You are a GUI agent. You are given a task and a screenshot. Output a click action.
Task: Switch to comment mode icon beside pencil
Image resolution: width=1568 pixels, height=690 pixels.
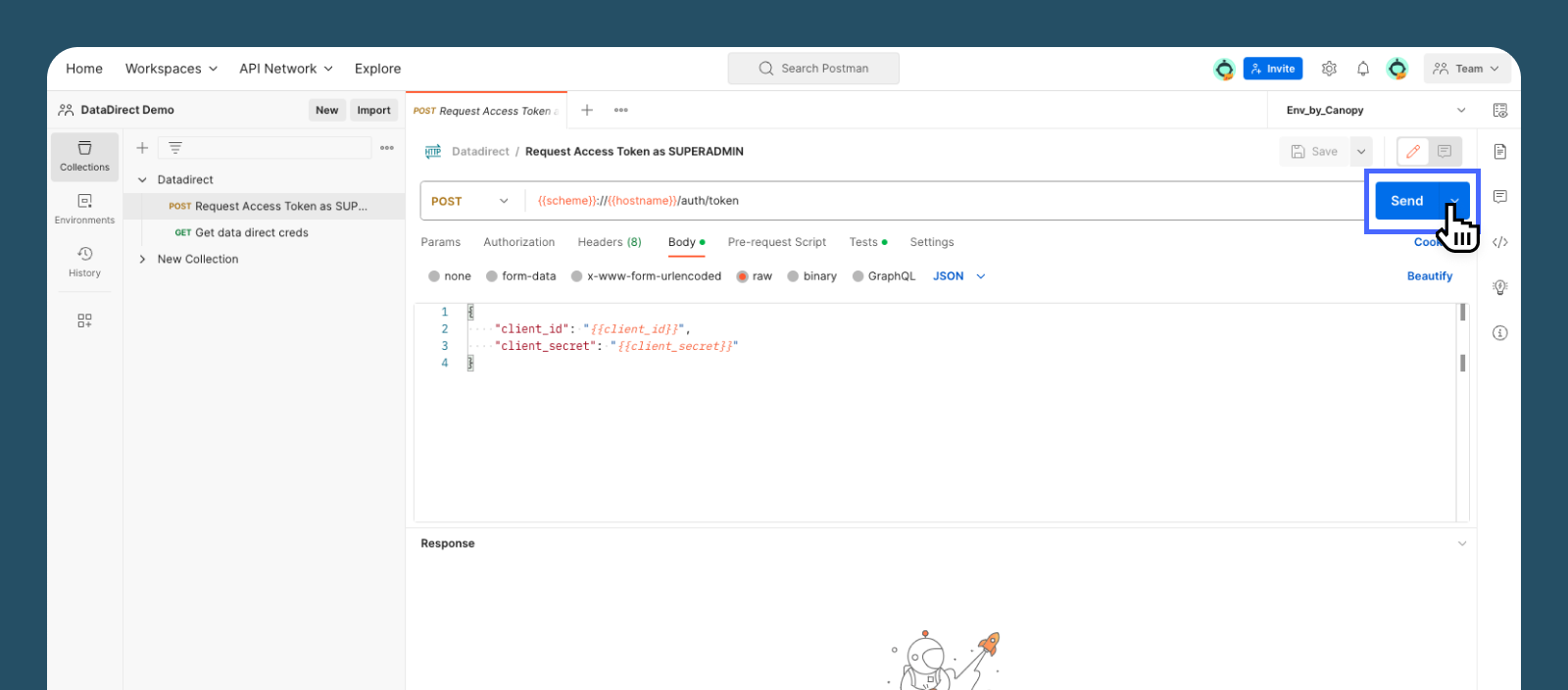[1445, 151]
